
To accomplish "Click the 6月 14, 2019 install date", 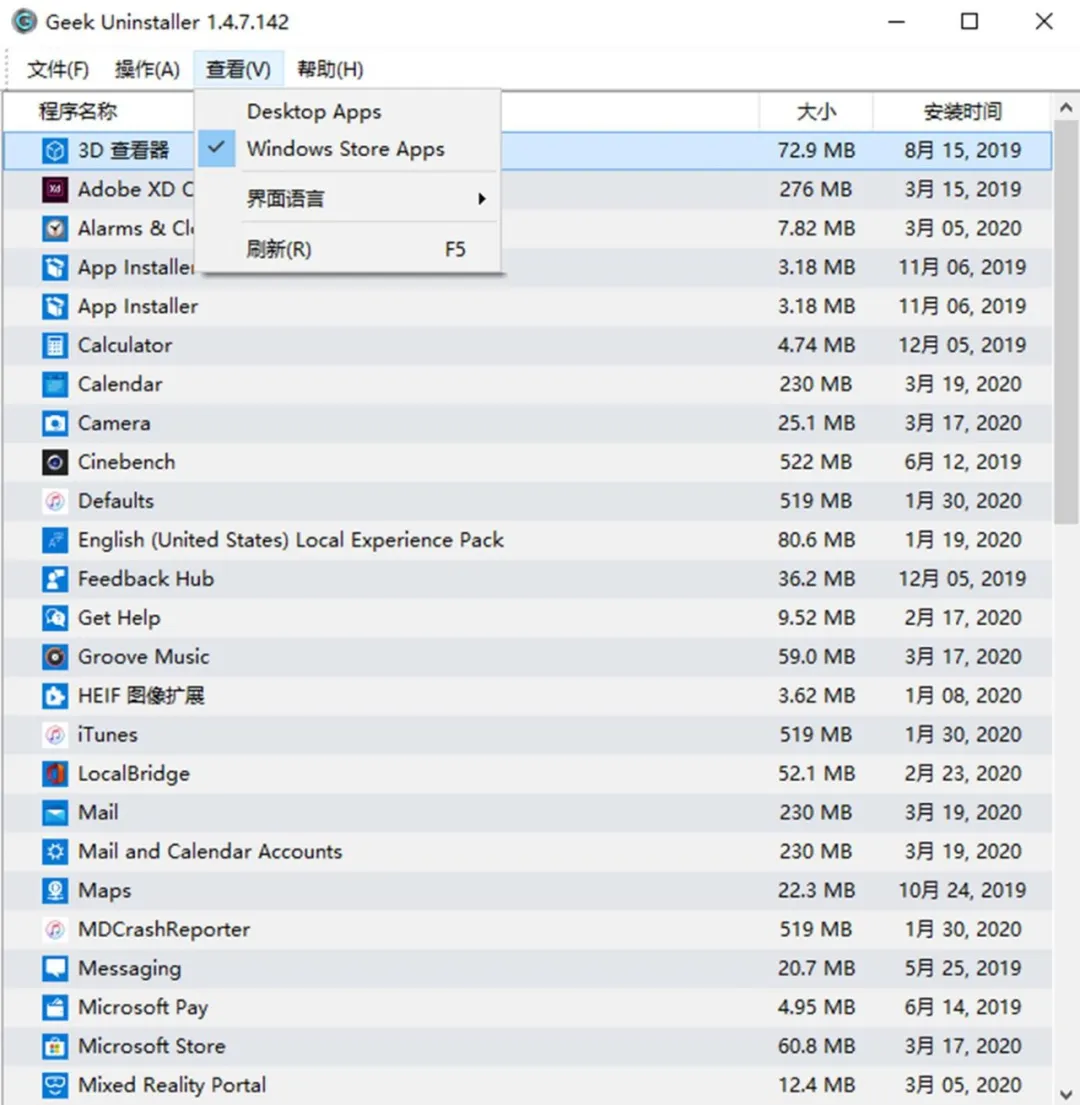I will point(962,1008).
